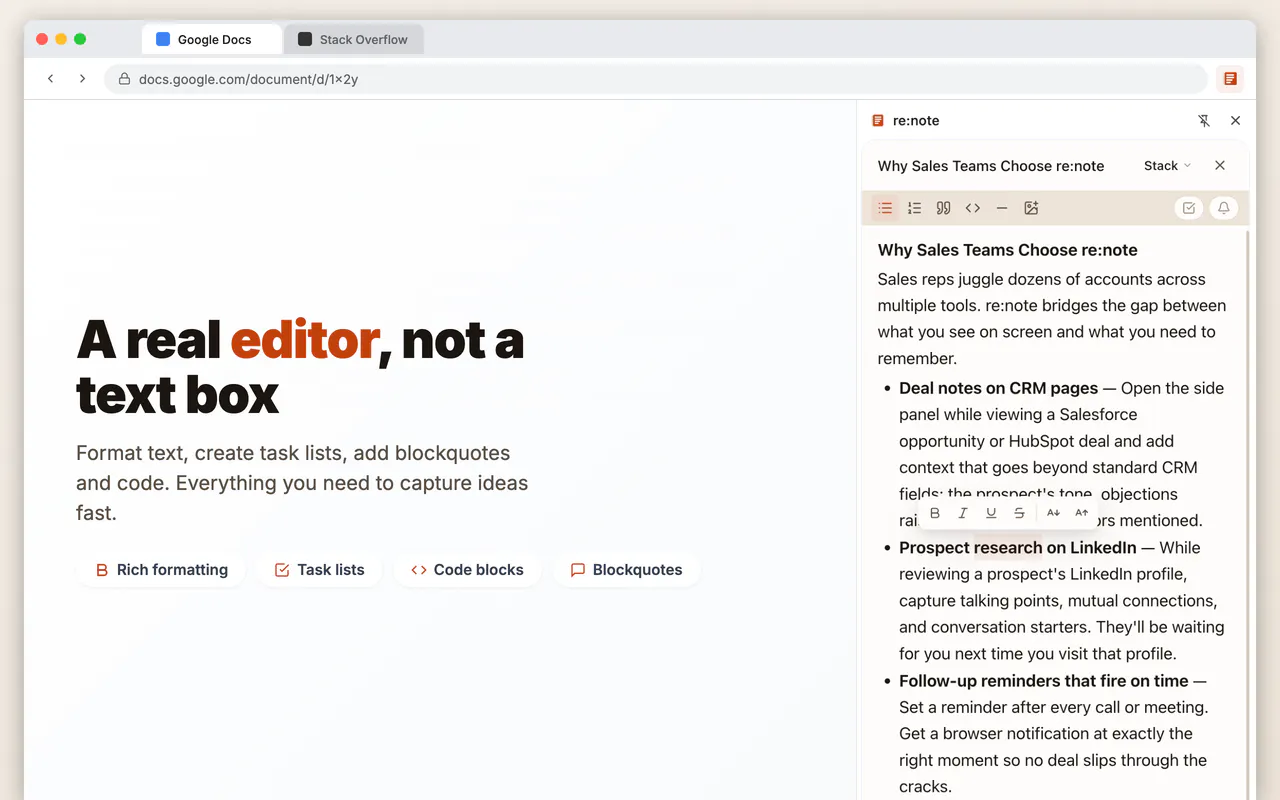Click the note title 'Why Sales Teams Choose re:note'
1280x800 pixels.
pos(991,166)
